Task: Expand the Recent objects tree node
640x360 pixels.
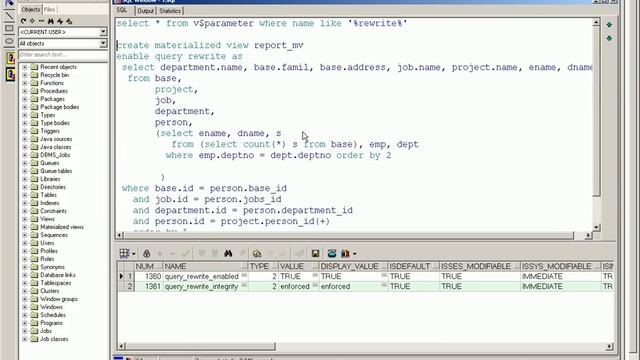Action: click(x=24, y=67)
